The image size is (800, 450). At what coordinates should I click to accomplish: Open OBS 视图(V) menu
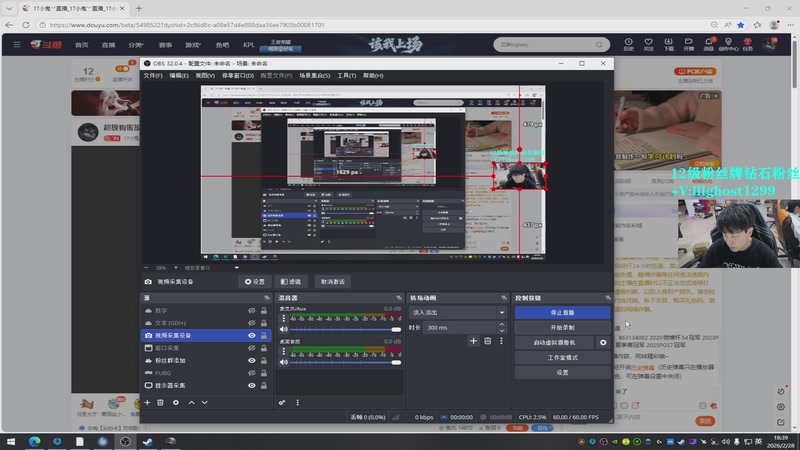tap(205, 76)
